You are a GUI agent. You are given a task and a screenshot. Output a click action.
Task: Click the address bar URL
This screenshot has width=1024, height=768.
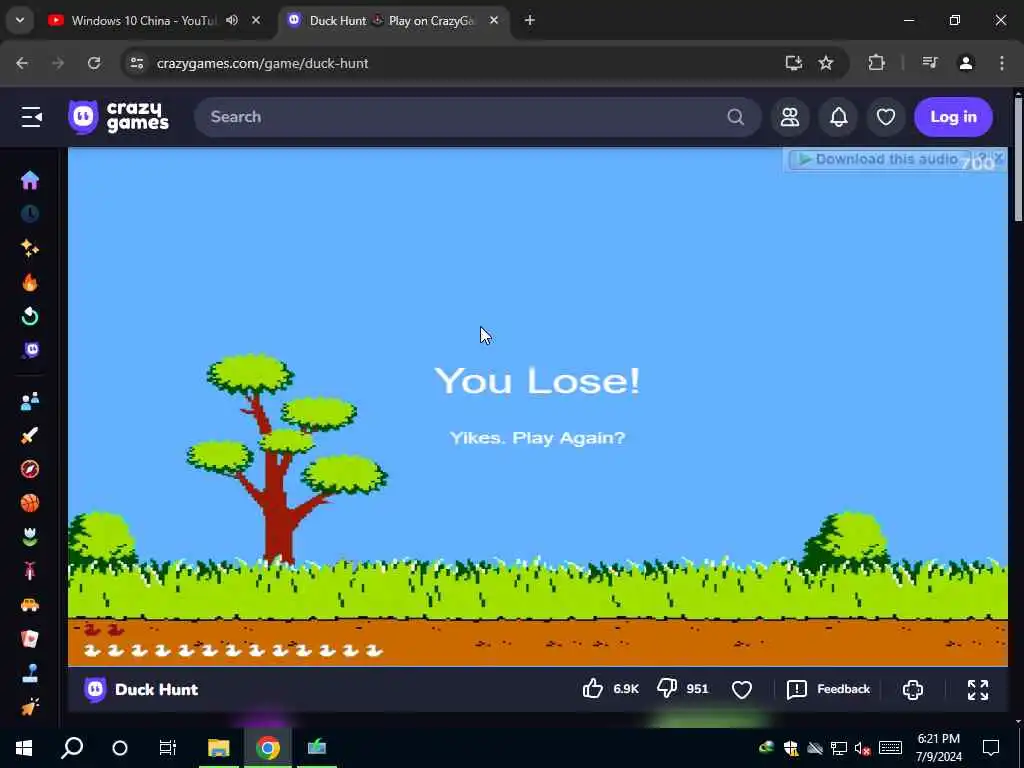[263, 63]
